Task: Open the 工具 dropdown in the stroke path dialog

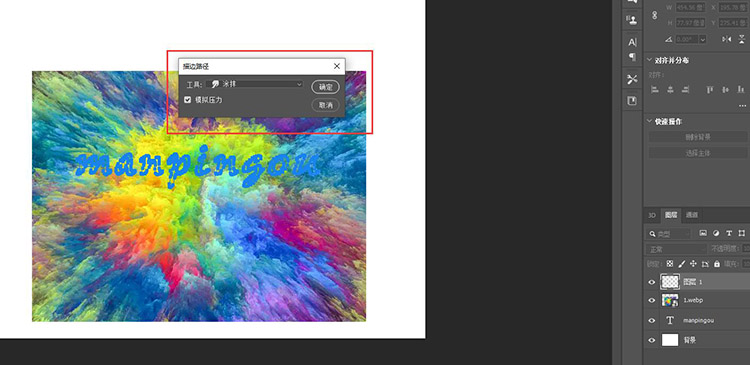Action: [x=256, y=84]
